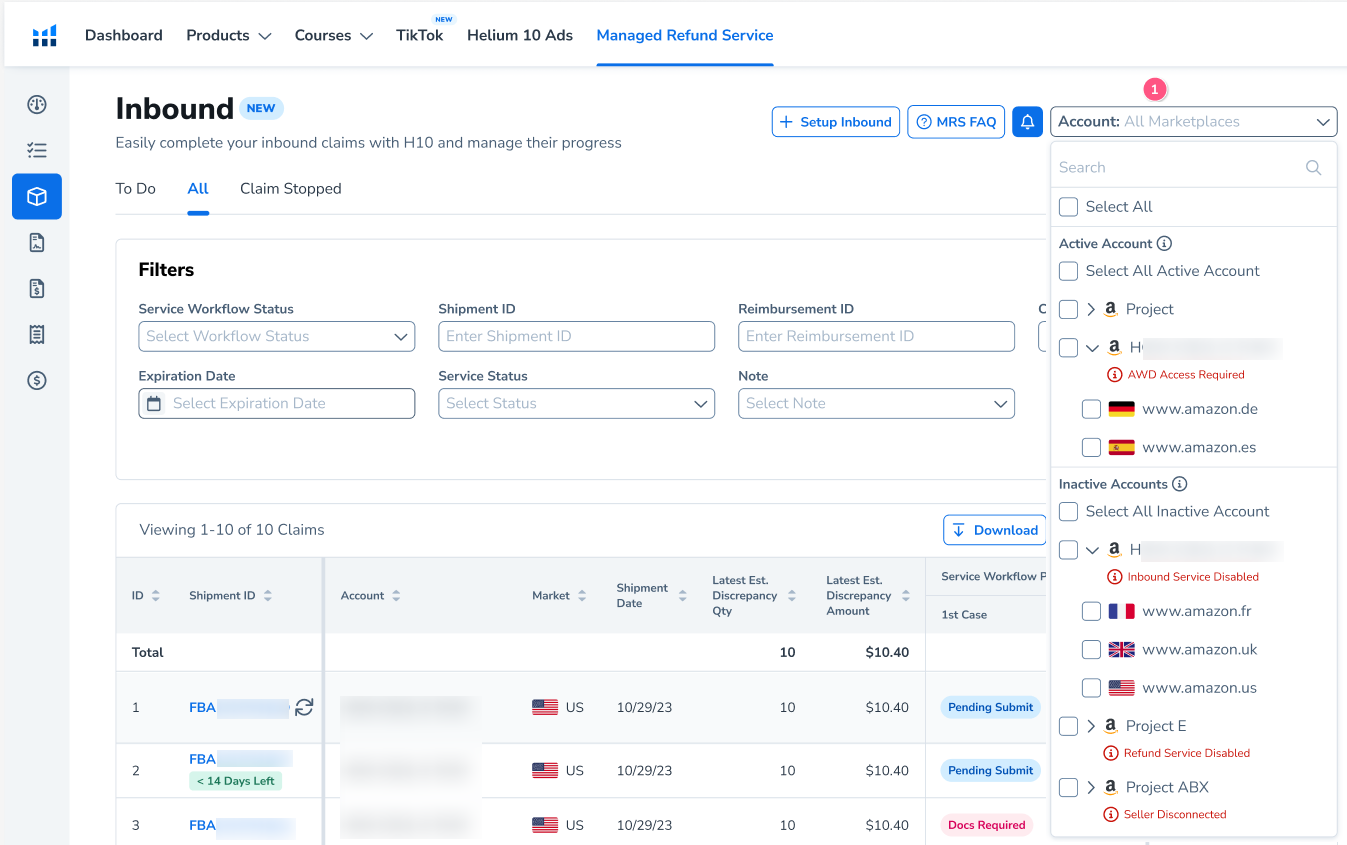This screenshot has width=1347, height=845.
Task: Open the clipboard list sidebar icon
Action: 37,335
